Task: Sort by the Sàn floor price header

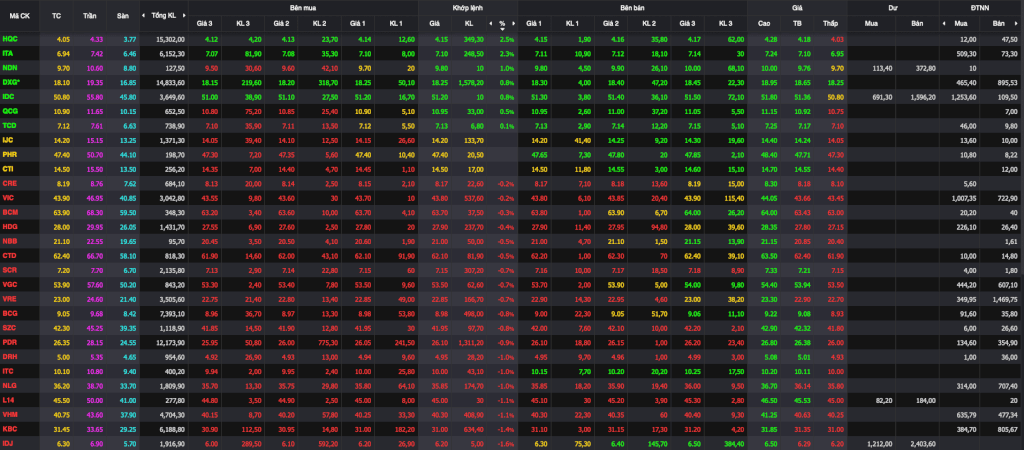Action: click(x=122, y=15)
